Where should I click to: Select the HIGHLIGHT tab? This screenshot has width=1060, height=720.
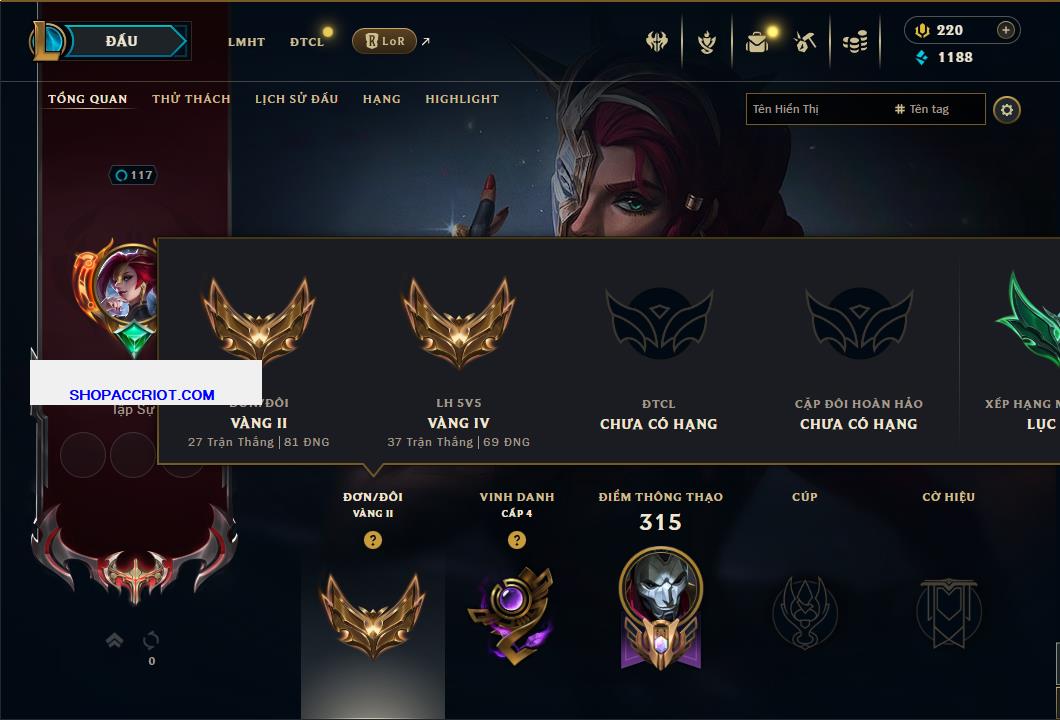462,99
